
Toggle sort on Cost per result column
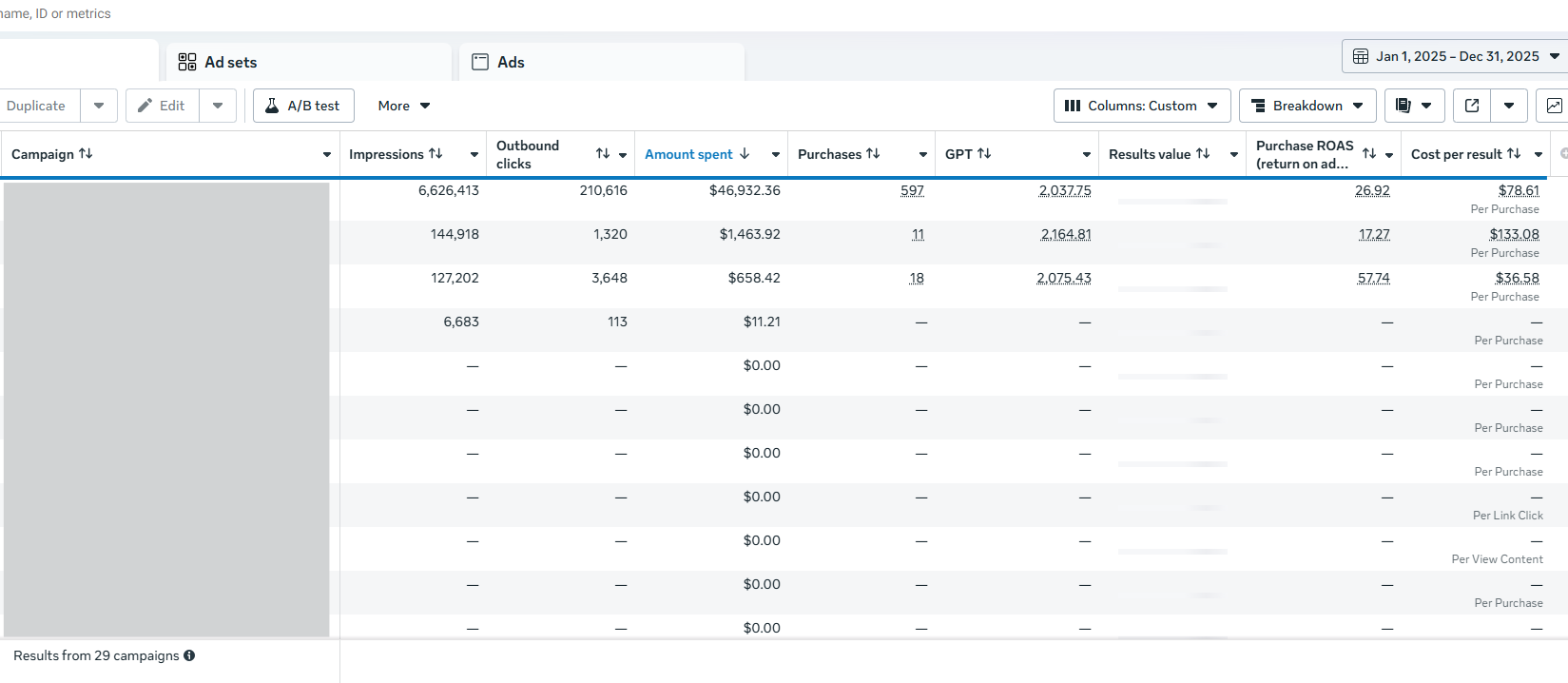tap(1514, 154)
